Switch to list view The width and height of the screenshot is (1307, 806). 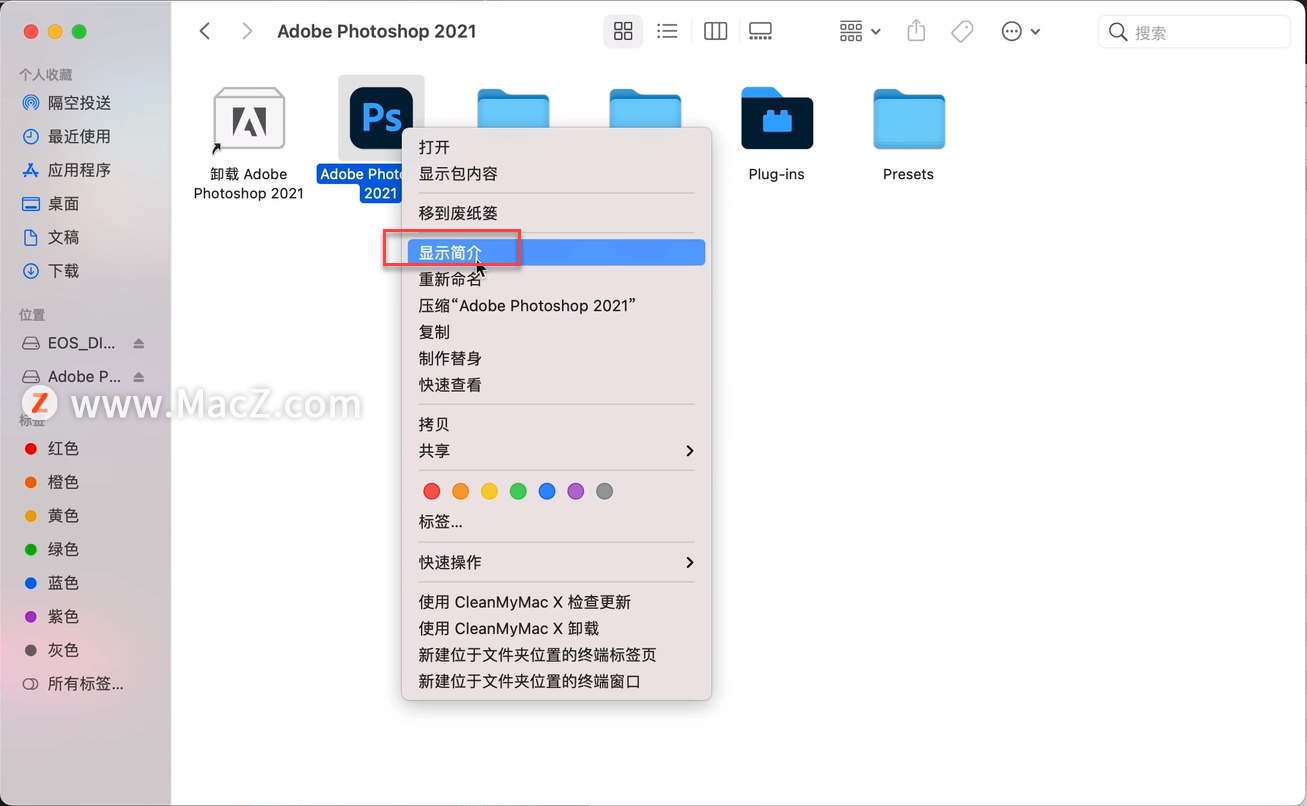[667, 31]
